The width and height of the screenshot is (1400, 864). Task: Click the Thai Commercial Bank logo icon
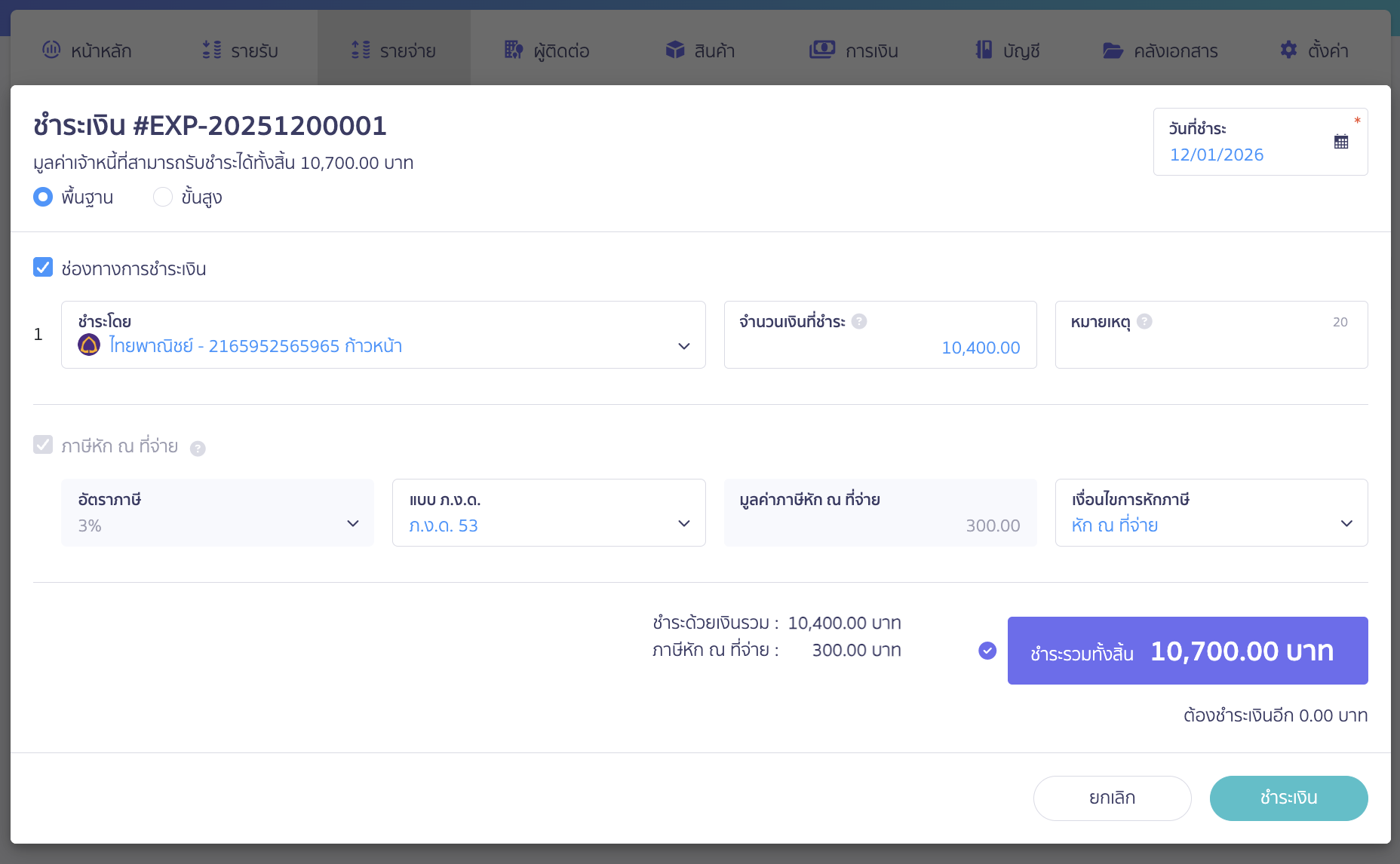click(x=89, y=345)
